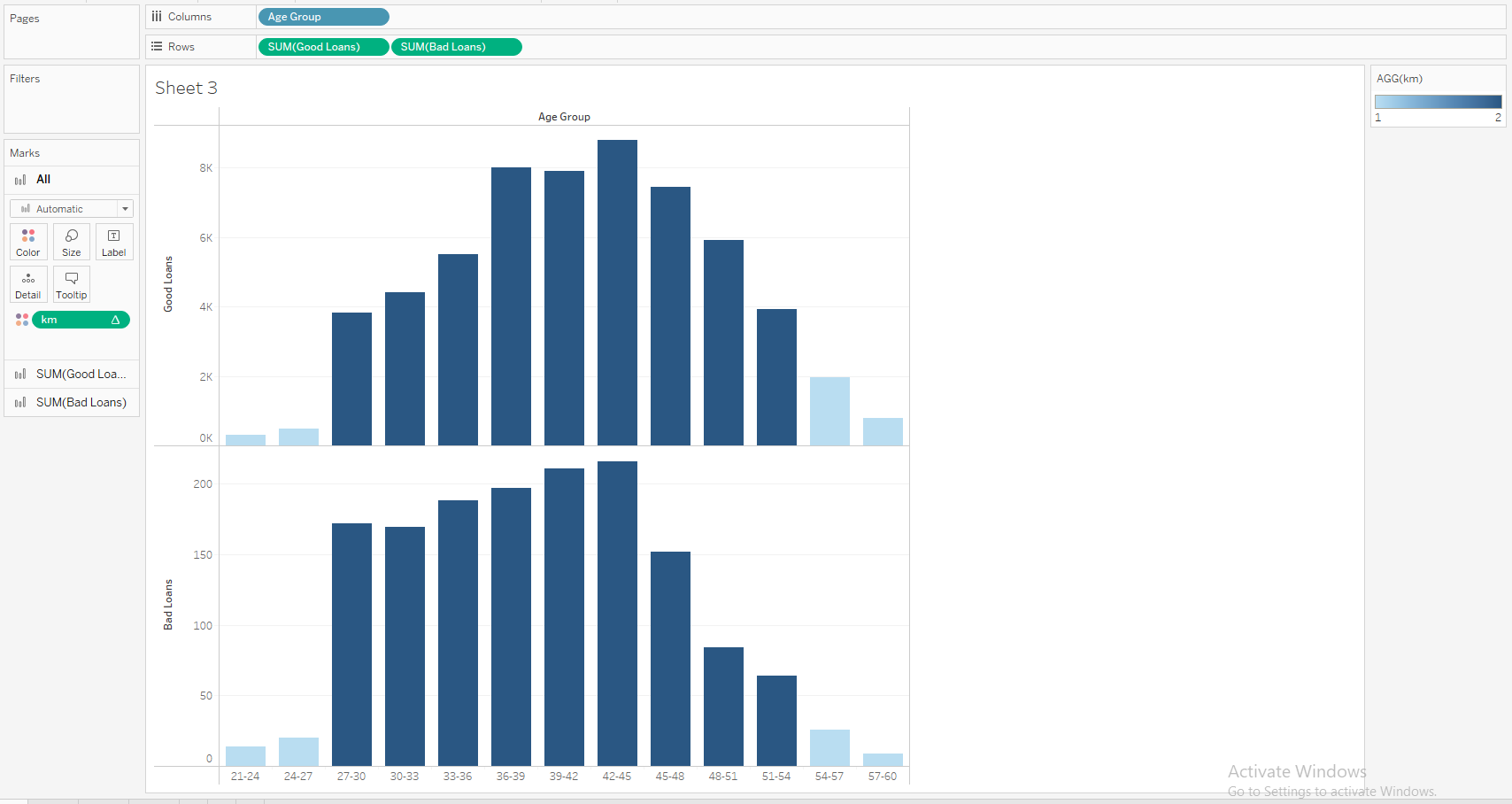The image size is (1512, 804).
Task: Select the SUM(Bad Loans) pill on Rows
Action: (x=457, y=47)
